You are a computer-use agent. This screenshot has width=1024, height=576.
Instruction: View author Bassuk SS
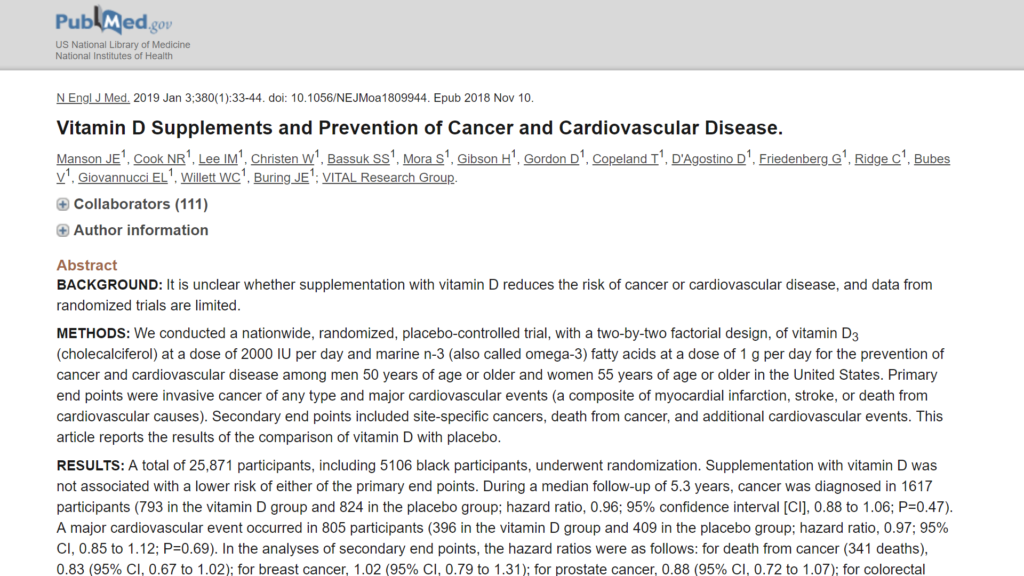click(x=359, y=160)
